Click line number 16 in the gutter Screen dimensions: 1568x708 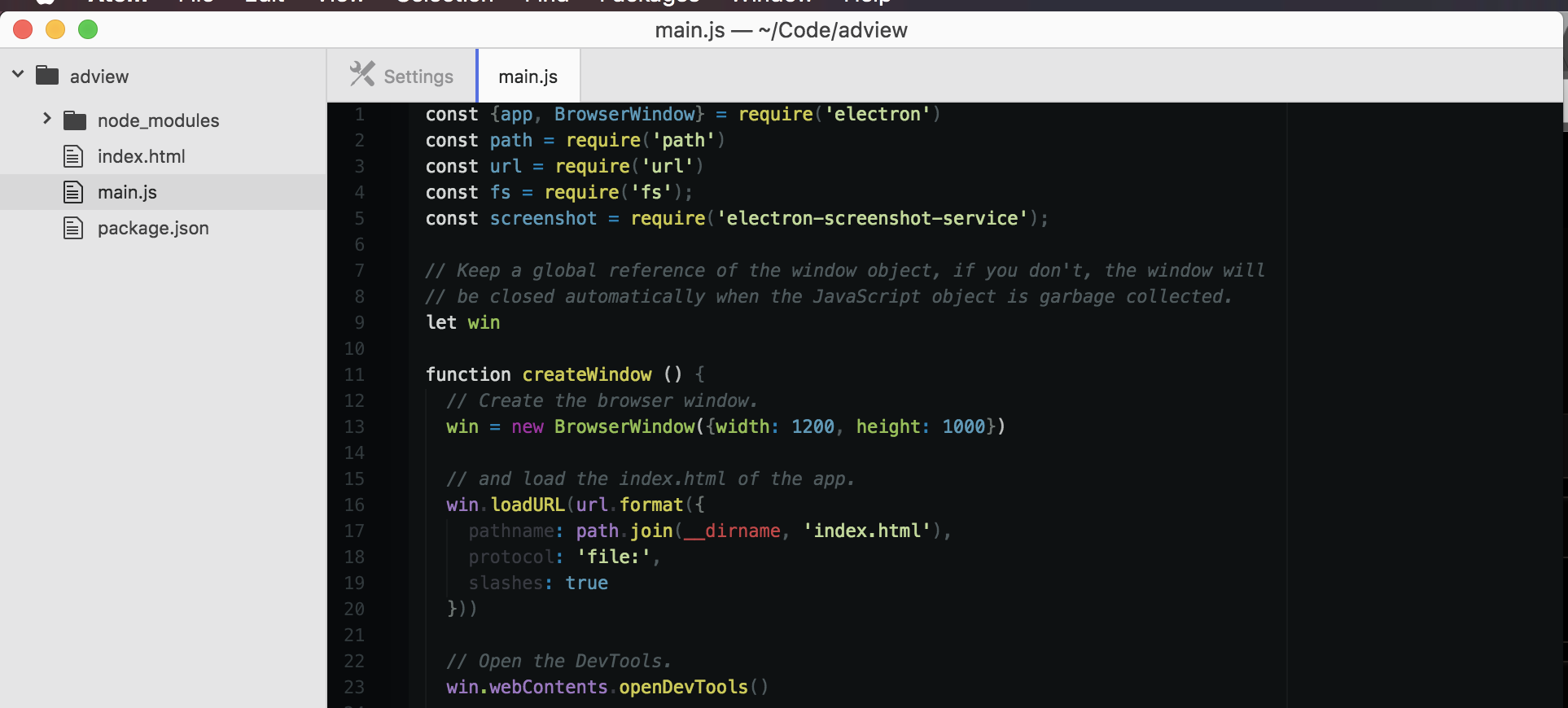[354, 505]
